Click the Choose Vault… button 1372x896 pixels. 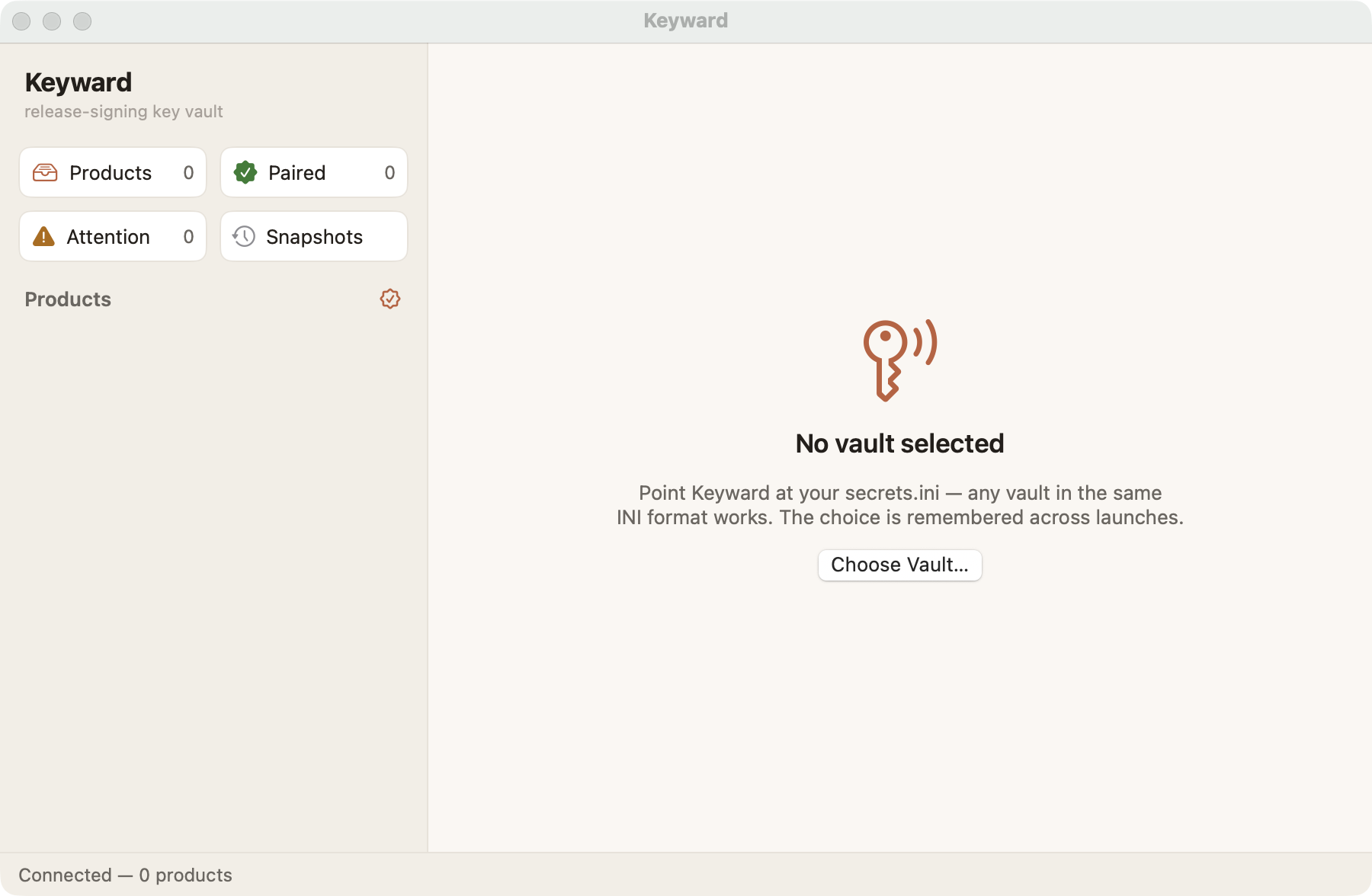(899, 565)
